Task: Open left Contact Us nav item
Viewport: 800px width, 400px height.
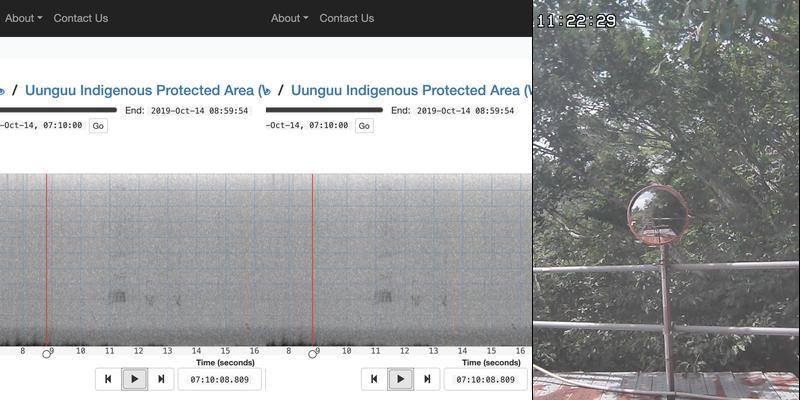Action: click(81, 18)
